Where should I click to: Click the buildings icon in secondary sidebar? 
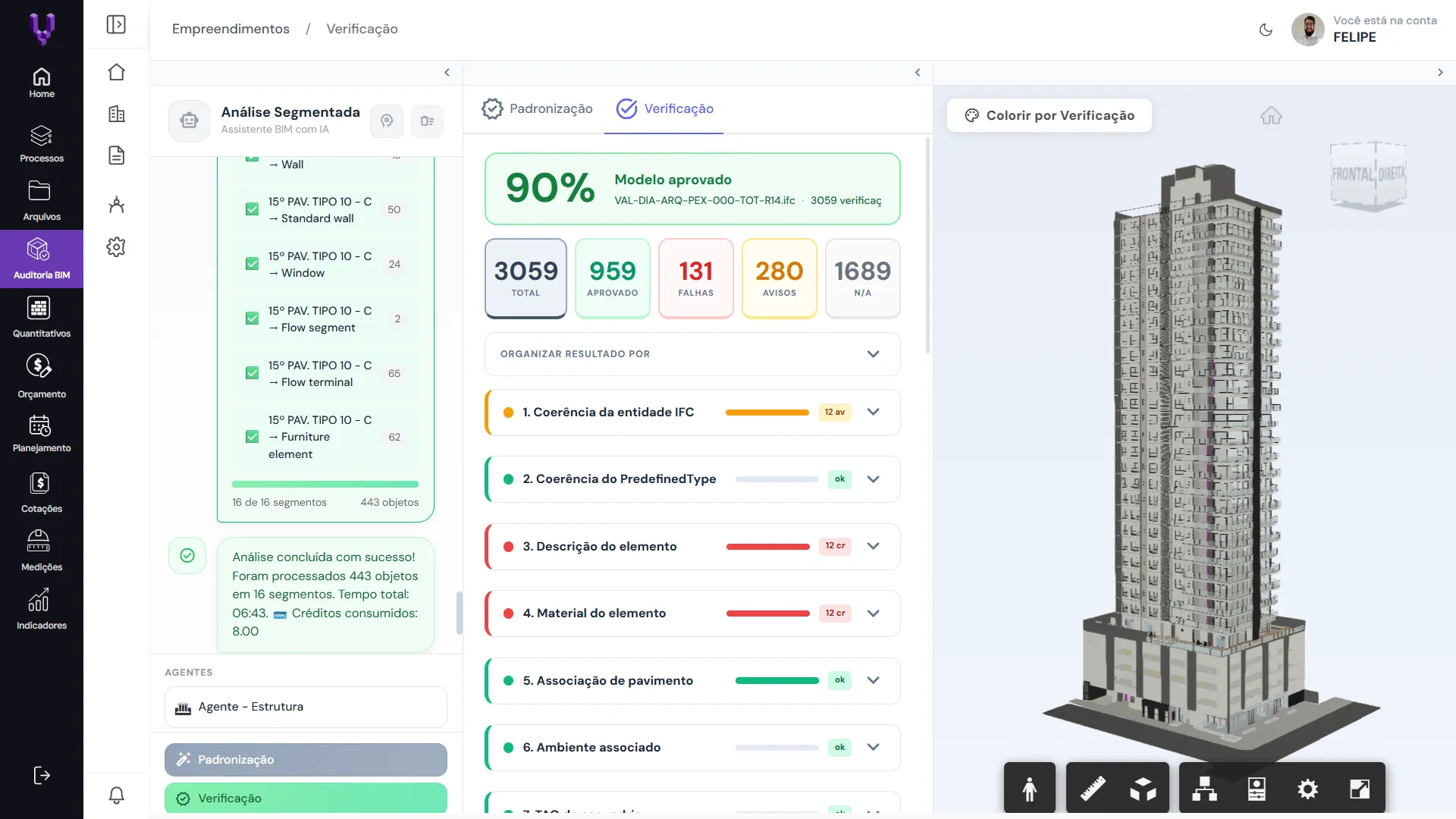[116, 114]
